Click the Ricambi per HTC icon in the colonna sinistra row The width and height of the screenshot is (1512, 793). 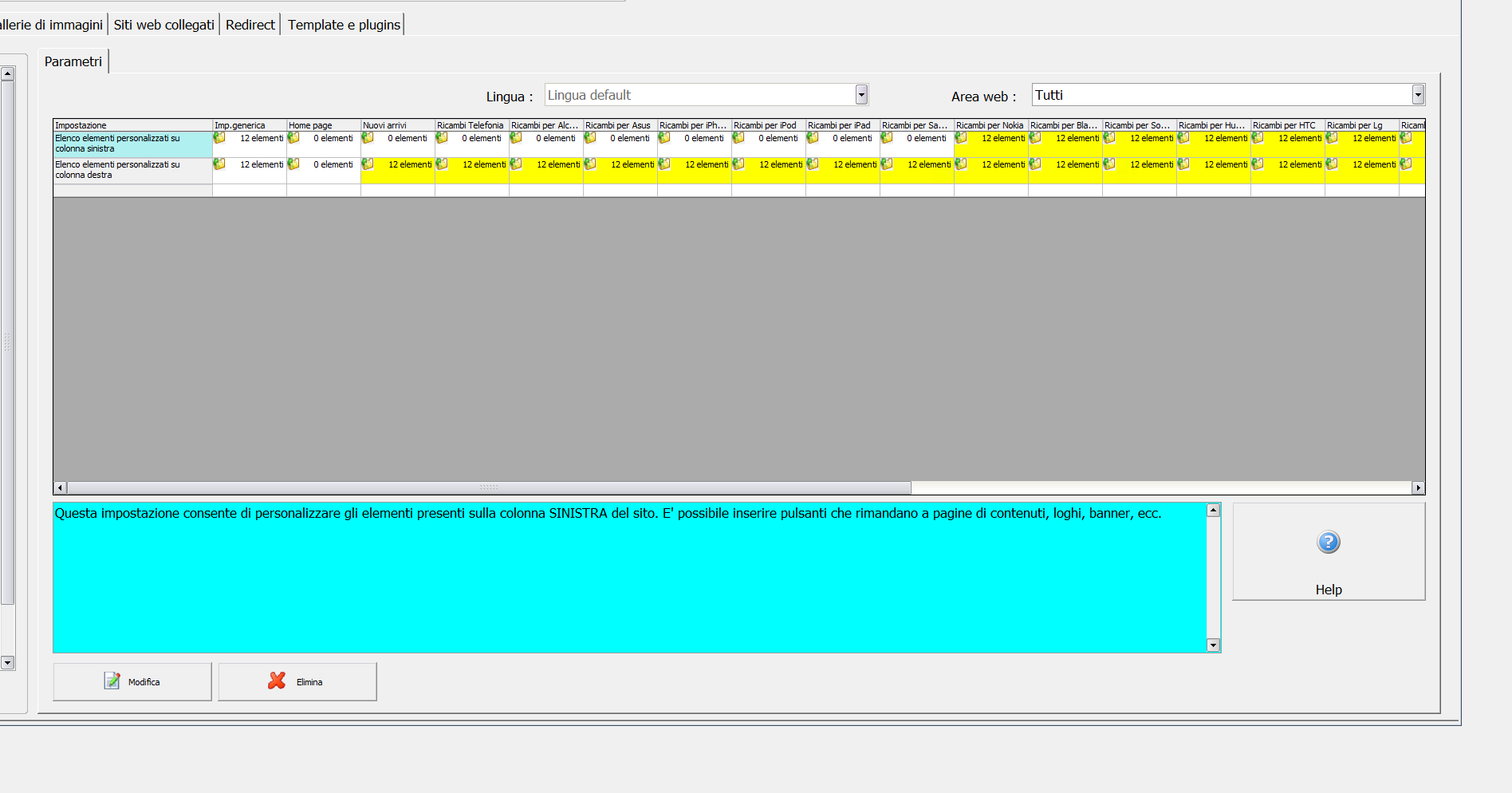point(1258,138)
